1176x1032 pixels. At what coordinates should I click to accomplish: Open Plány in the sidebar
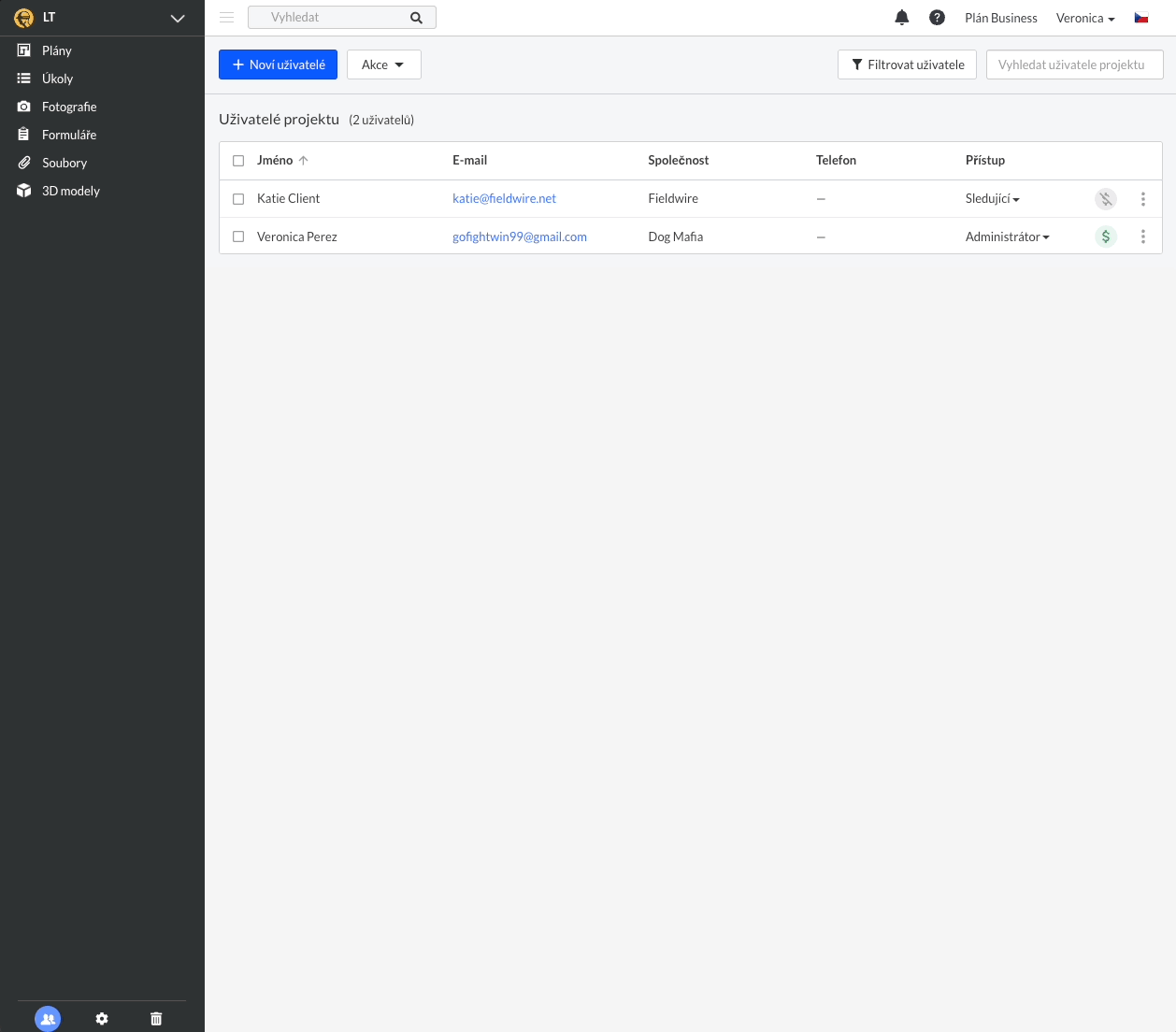point(56,50)
